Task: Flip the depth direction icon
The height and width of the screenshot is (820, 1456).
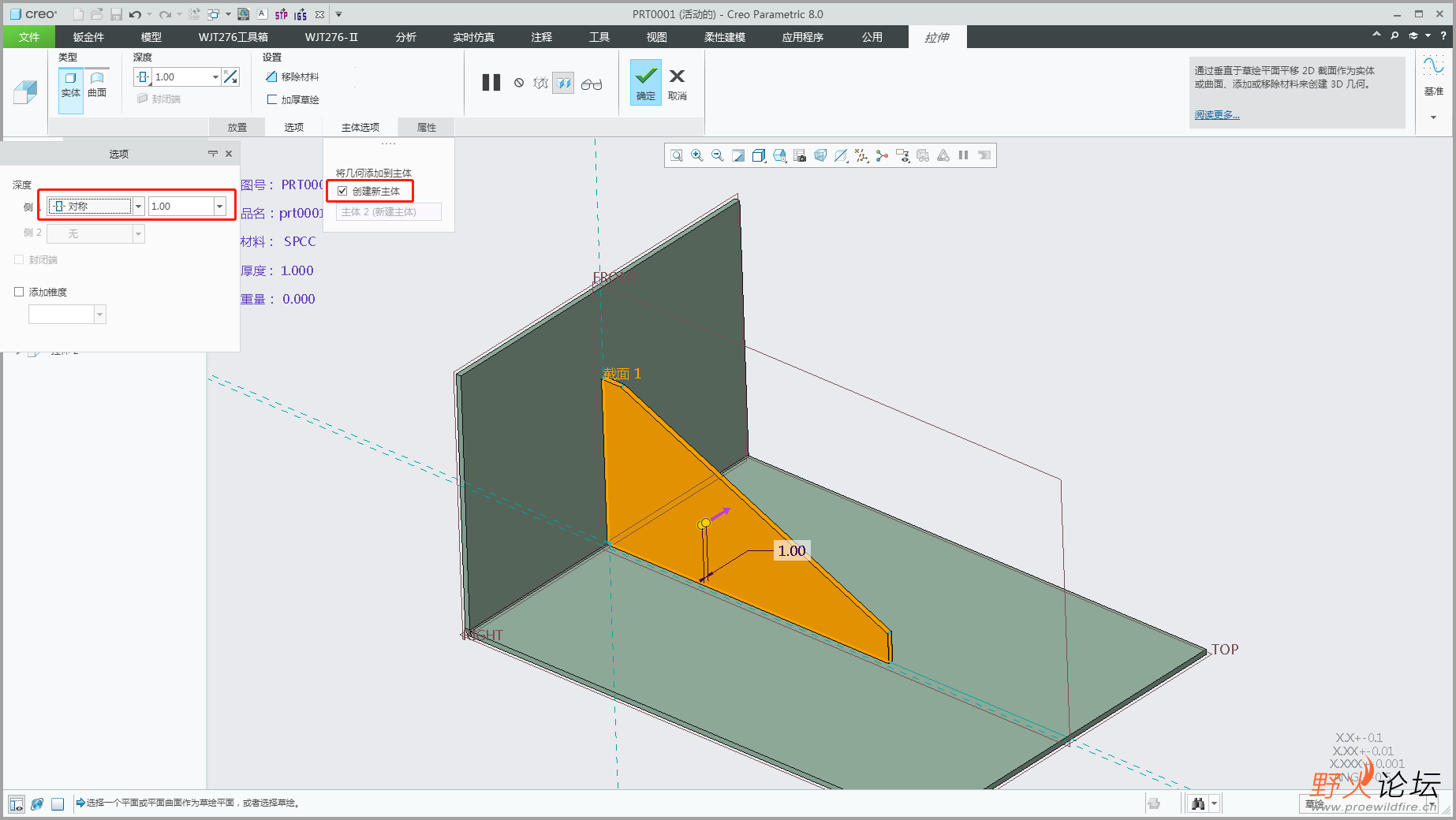Action: [x=230, y=76]
